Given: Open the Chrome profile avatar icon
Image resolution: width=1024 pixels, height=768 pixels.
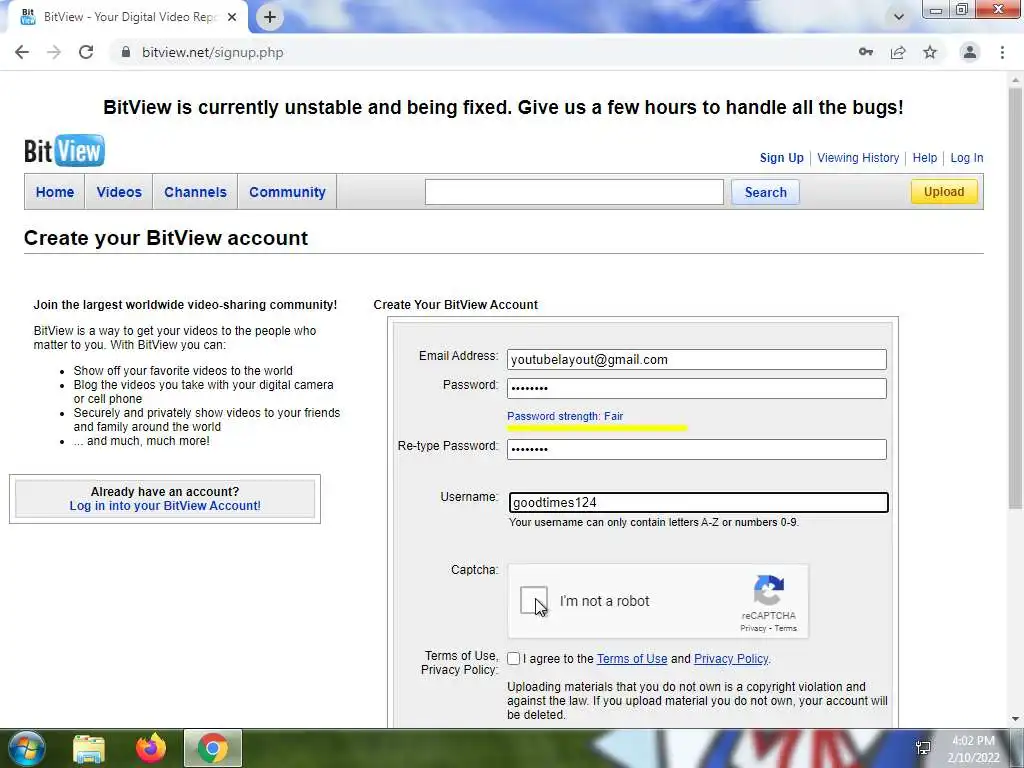Looking at the screenshot, I should 970,52.
